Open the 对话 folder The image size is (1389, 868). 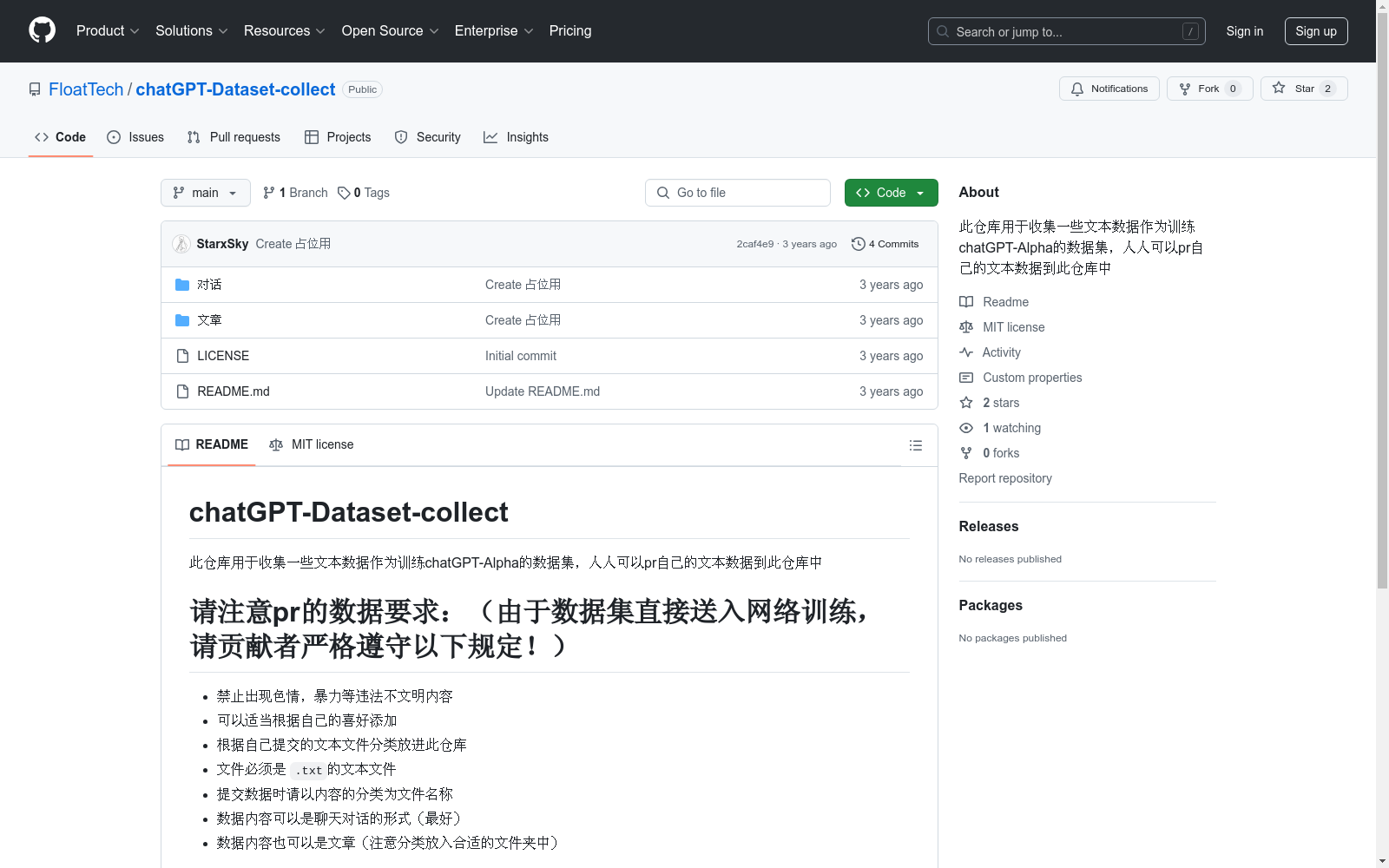tap(209, 285)
